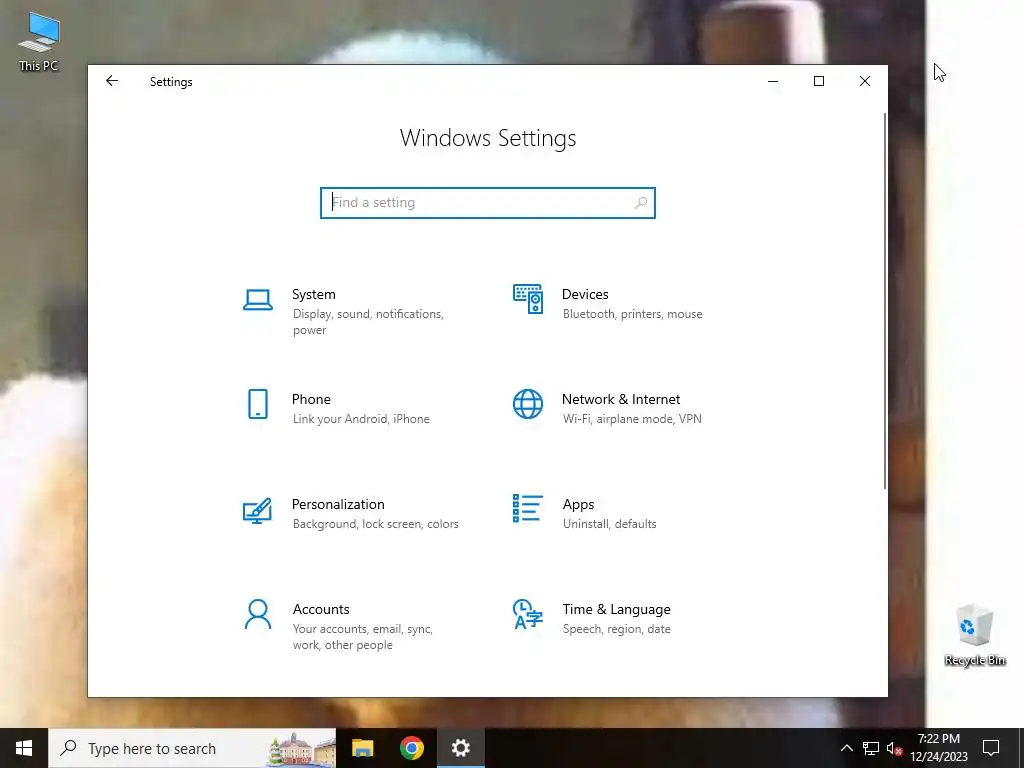Image resolution: width=1024 pixels, height=768 pixels.
Task: Click the Accounts category title
Action: 321,609
